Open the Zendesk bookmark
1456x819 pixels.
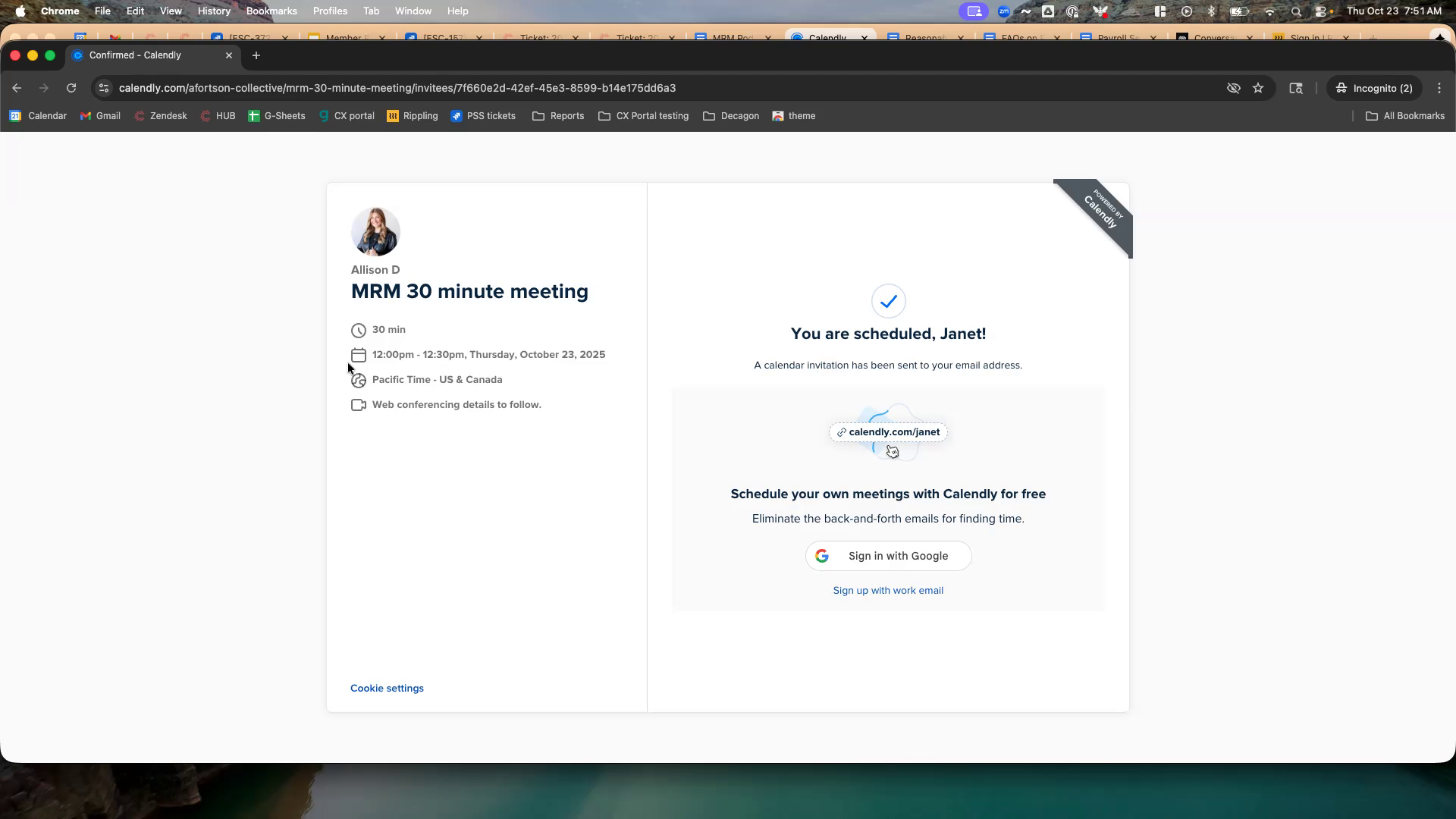pos(160,116)
